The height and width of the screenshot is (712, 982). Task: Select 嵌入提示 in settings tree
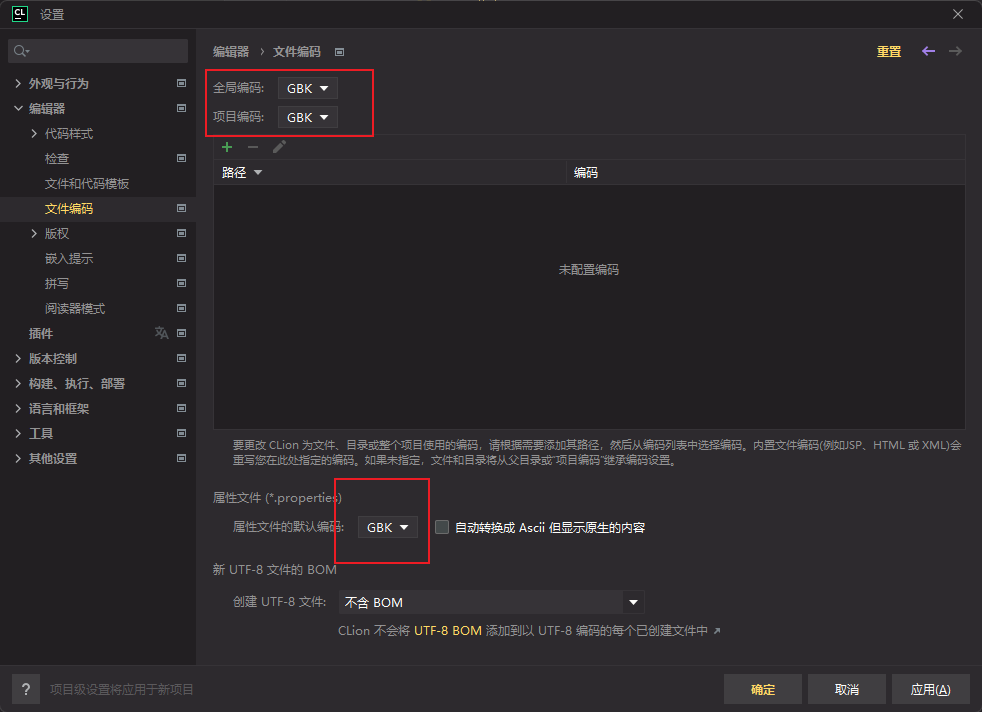click(69, 259)
